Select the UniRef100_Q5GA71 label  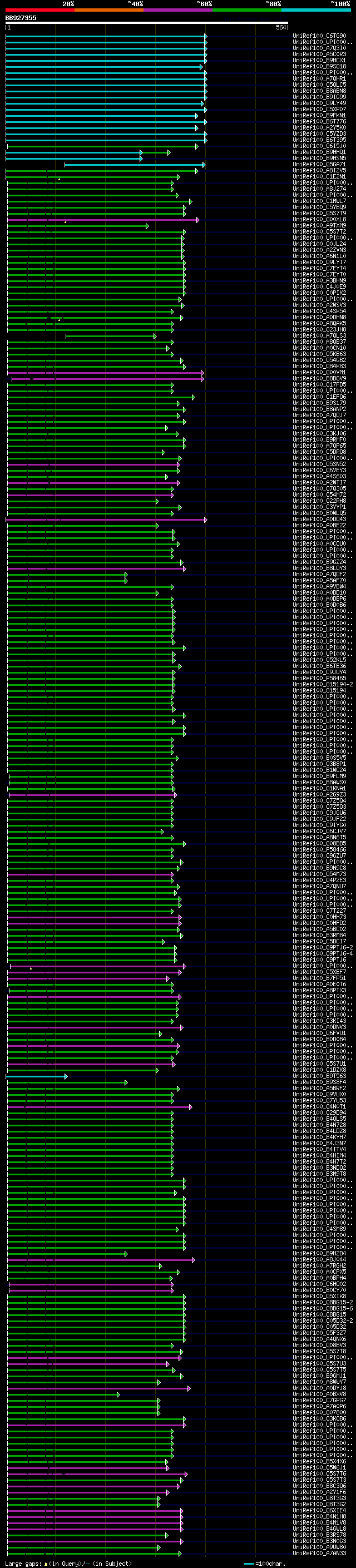(x=319, y=164)
